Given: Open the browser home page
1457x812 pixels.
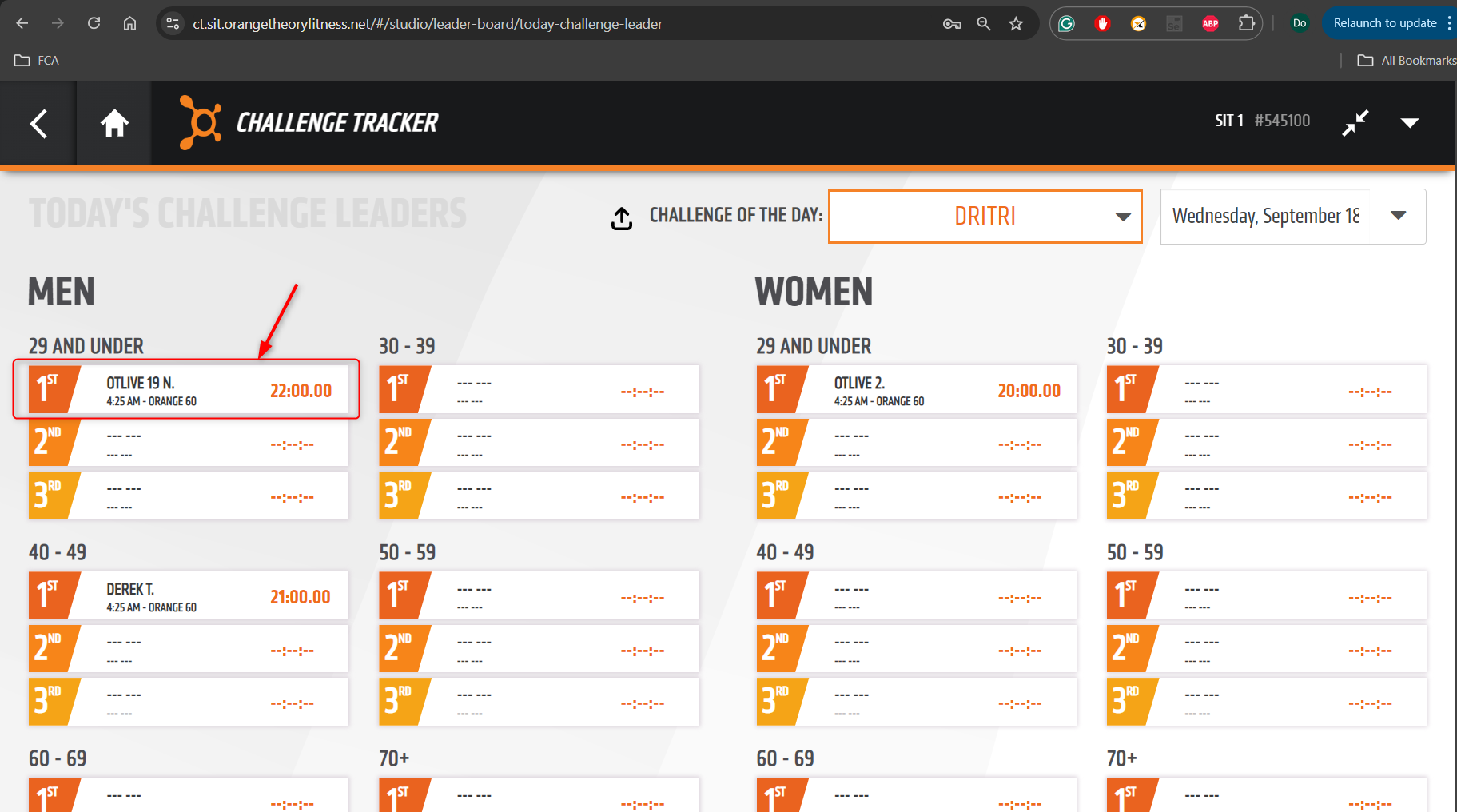Looking at the screenshot, I should click(x=129, y=23).
